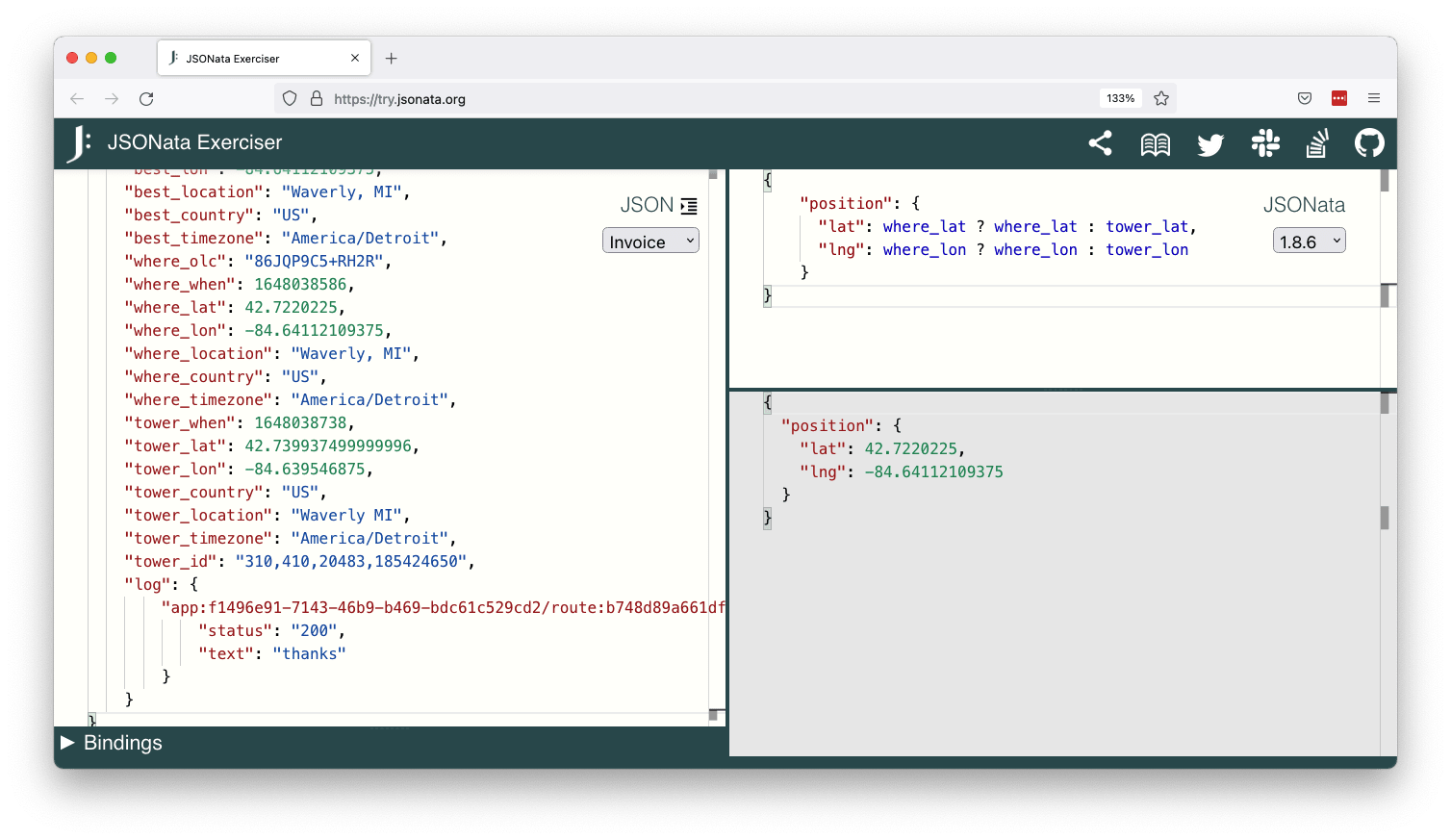Click "tower_location" value Waverly MI

(345, 516)
